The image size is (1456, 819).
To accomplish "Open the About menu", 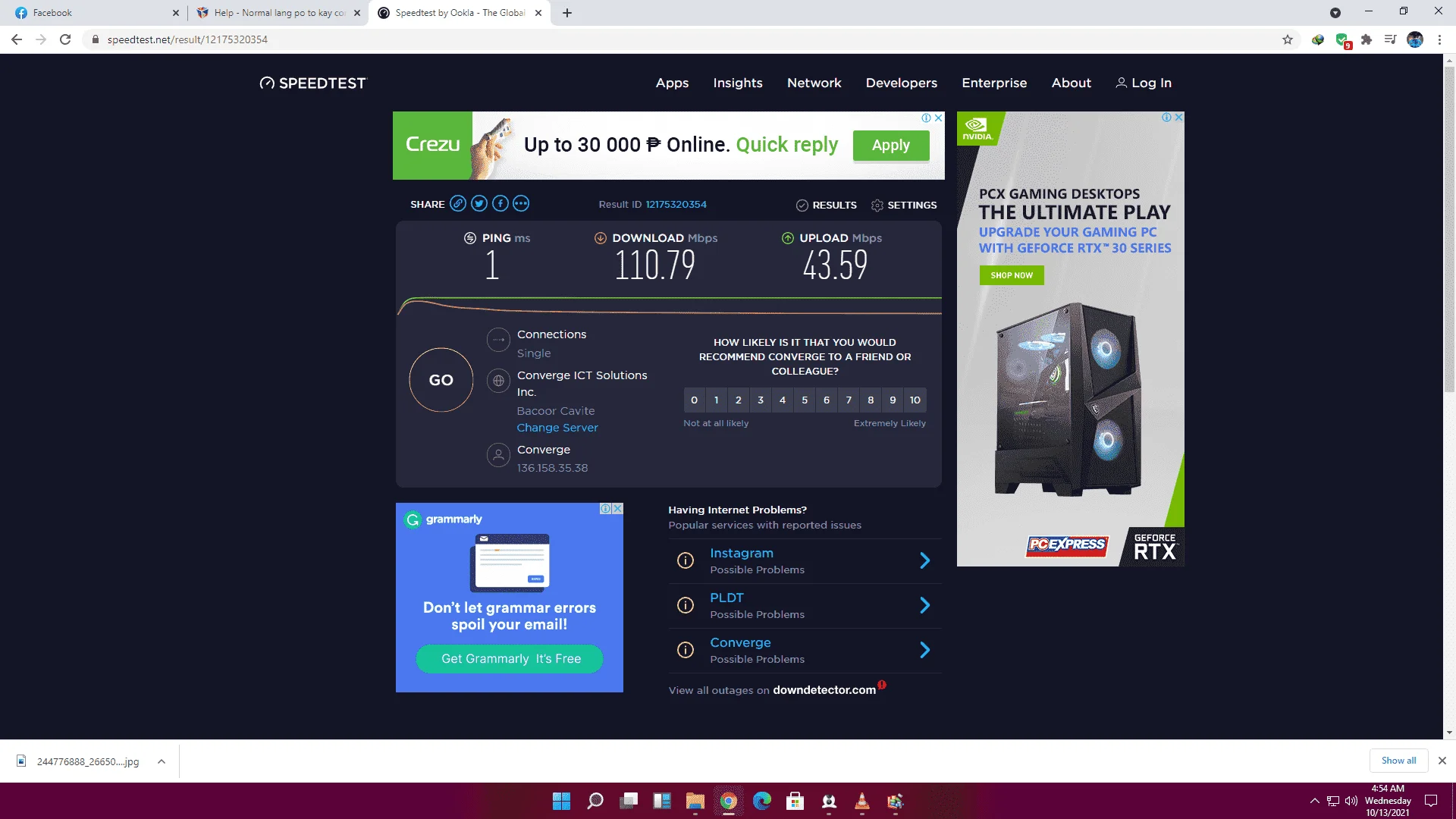I will tap(1072, 83).
